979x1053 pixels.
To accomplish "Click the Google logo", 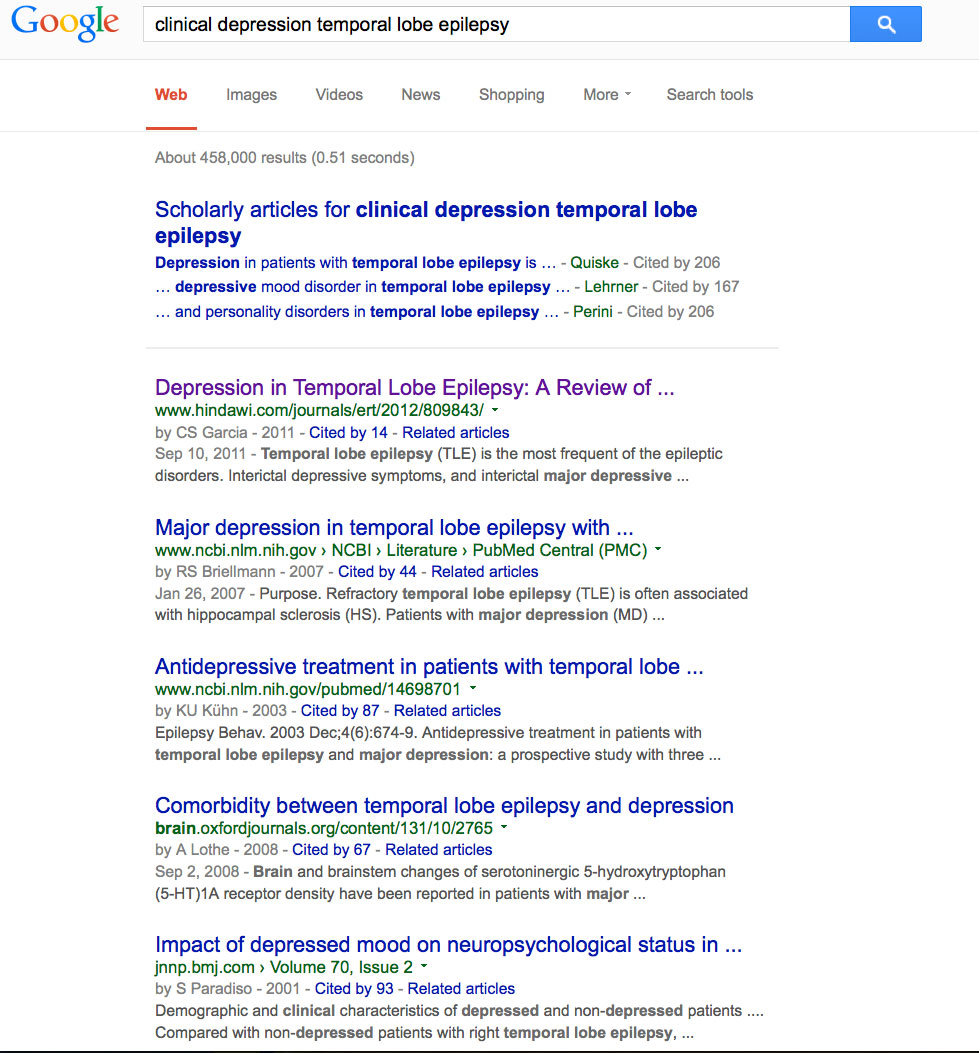I will click(63, 25).
